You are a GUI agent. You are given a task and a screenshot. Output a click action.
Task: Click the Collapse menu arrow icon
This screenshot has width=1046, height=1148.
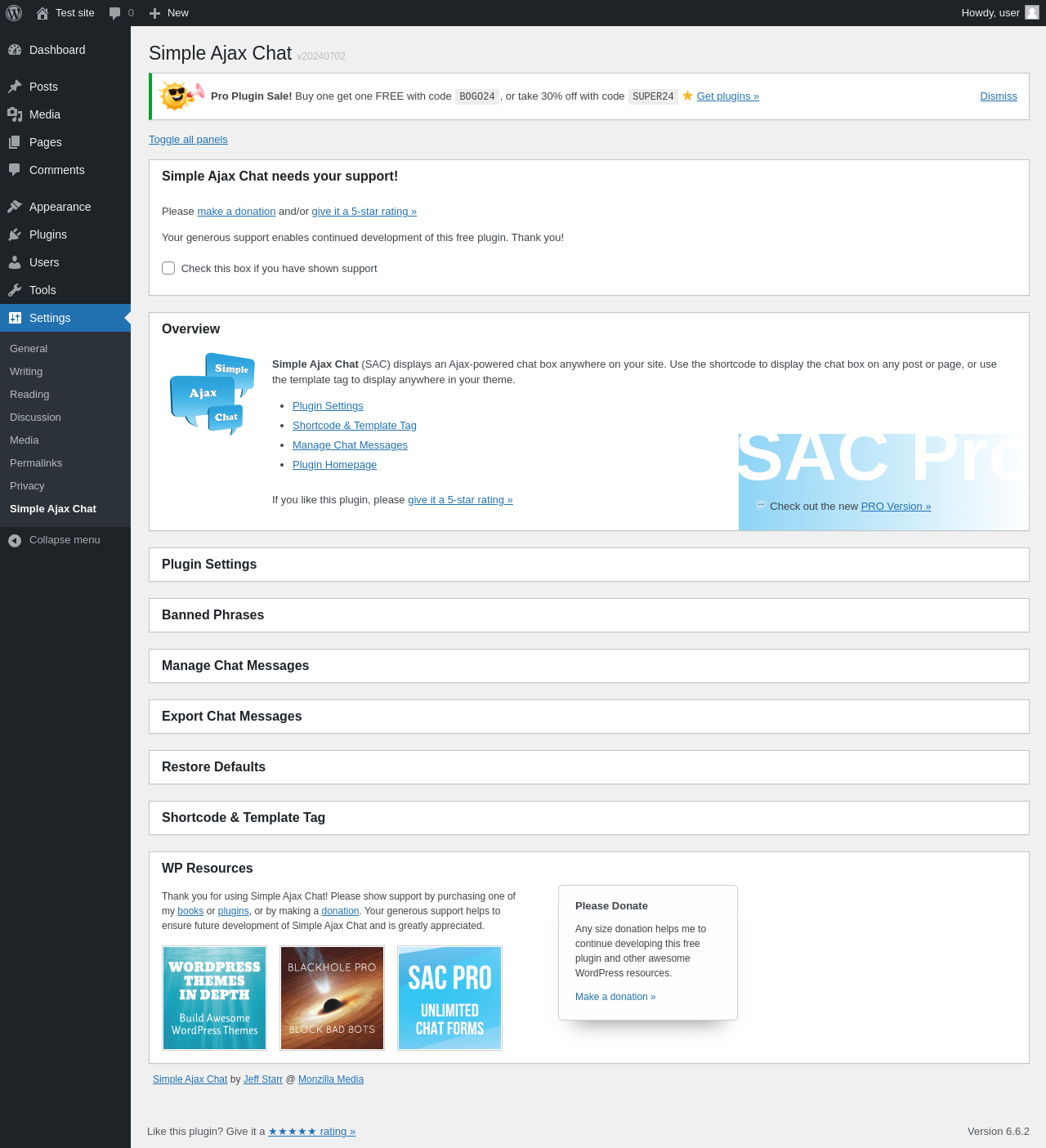15,540
